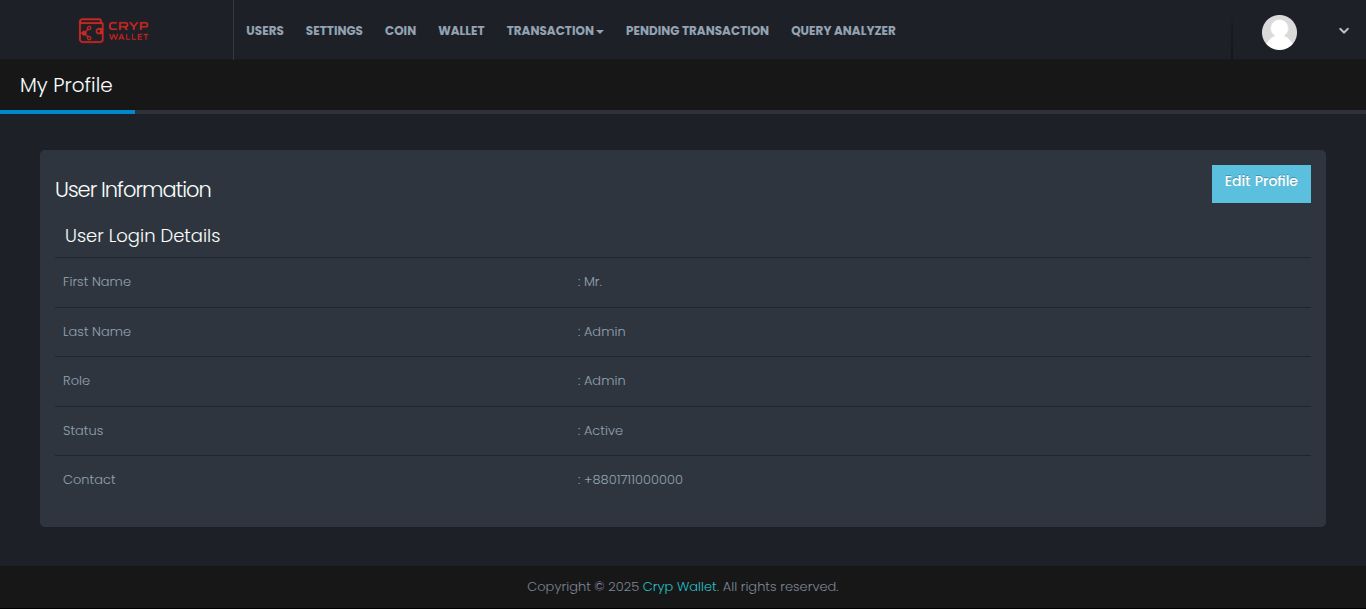This screenshot has height=609, width=1366.
Task: Click the User Information heading
Action: 133,190
